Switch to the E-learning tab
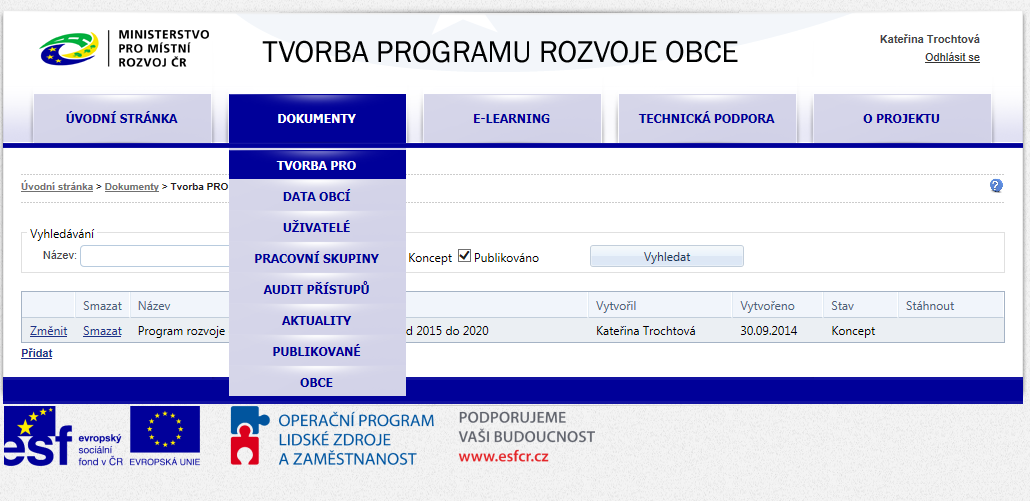1030x501 pixels. coord(512,119)
